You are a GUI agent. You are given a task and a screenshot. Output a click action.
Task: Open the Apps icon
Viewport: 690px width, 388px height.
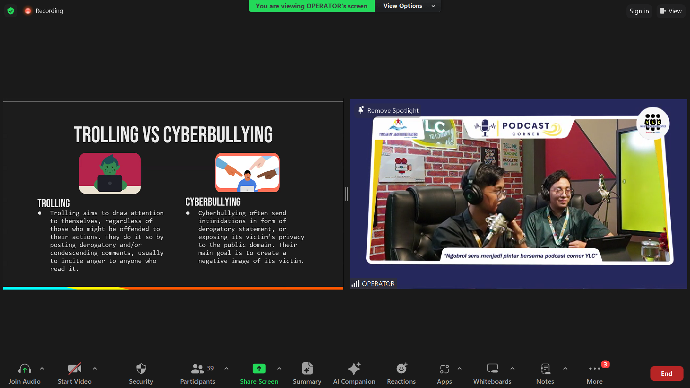pos(444,369)
